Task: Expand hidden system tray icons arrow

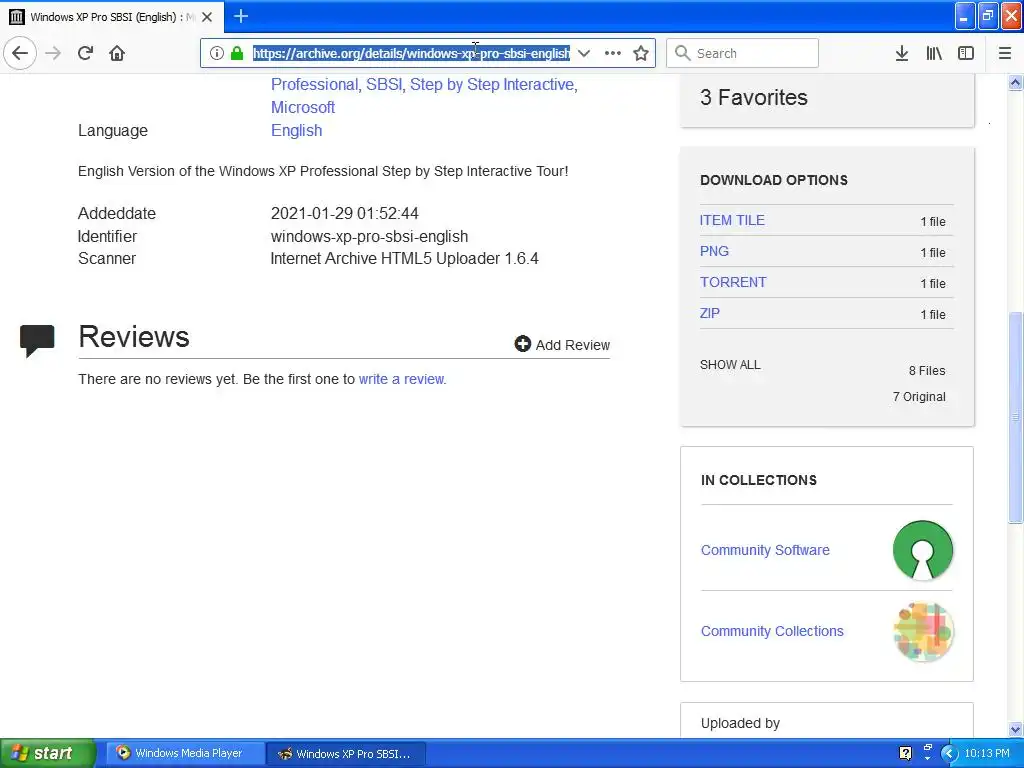Action: 950,754
